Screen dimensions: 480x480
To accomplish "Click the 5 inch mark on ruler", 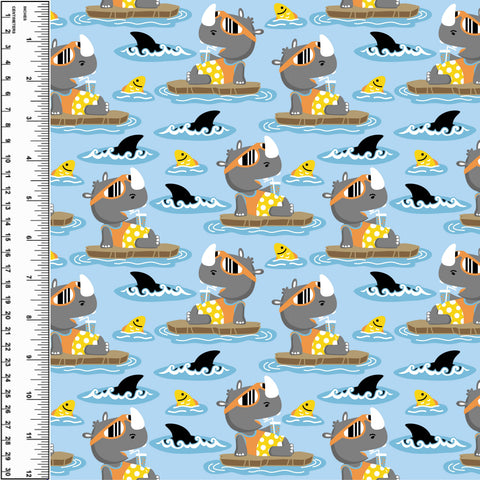I will (29, 198).
